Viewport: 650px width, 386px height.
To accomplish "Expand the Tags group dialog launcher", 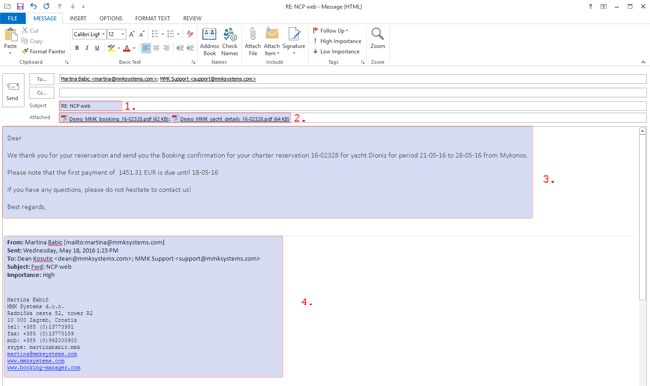I will (x=363, y=62).
